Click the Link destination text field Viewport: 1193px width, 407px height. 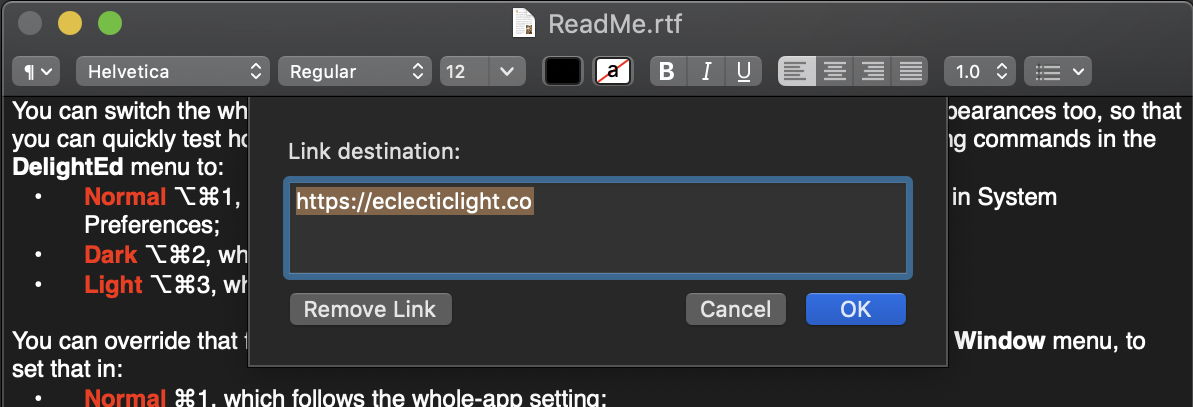pyautogui.click(x=597, y=227)
